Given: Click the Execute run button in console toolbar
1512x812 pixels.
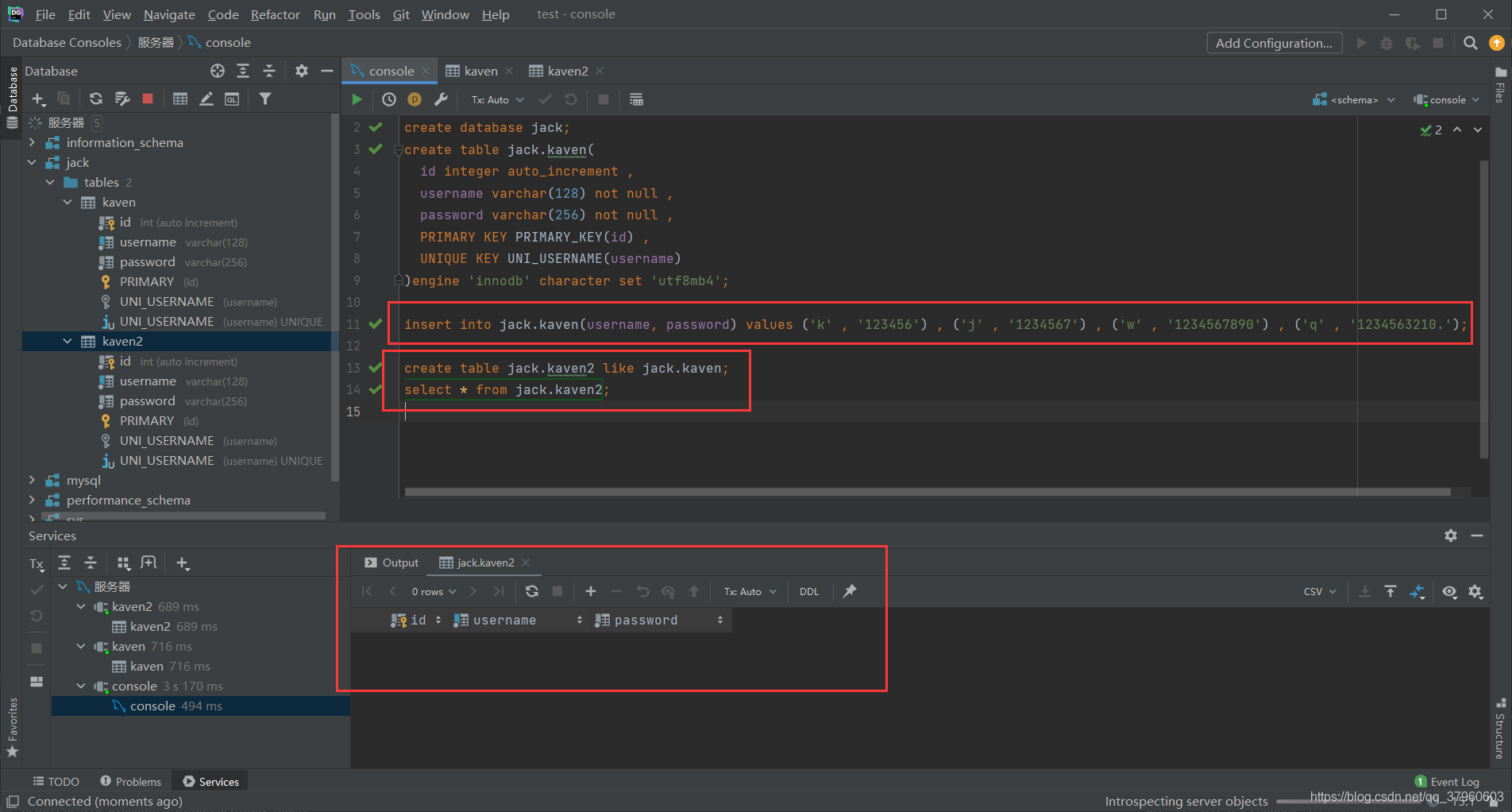Looking at the screenshot, I should [x=357, y=99].
